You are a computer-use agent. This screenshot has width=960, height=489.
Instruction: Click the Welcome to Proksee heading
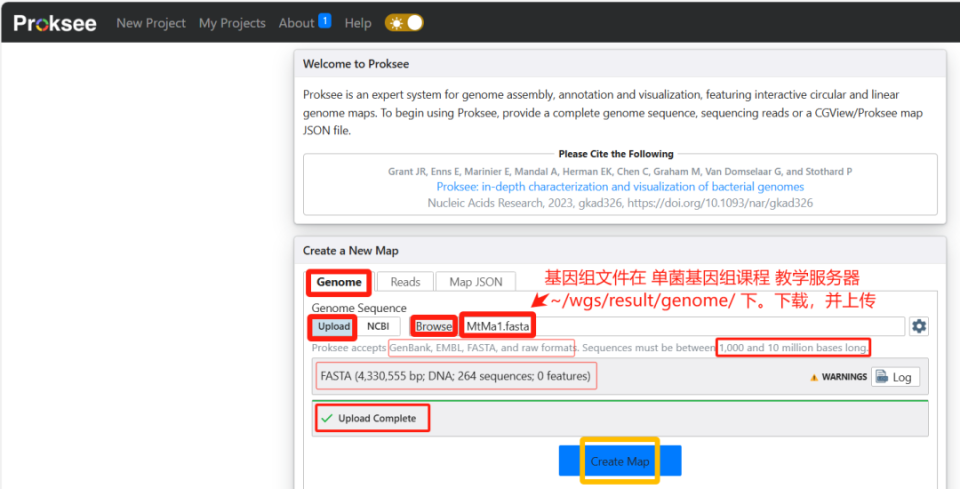click(x=356, y=64)
